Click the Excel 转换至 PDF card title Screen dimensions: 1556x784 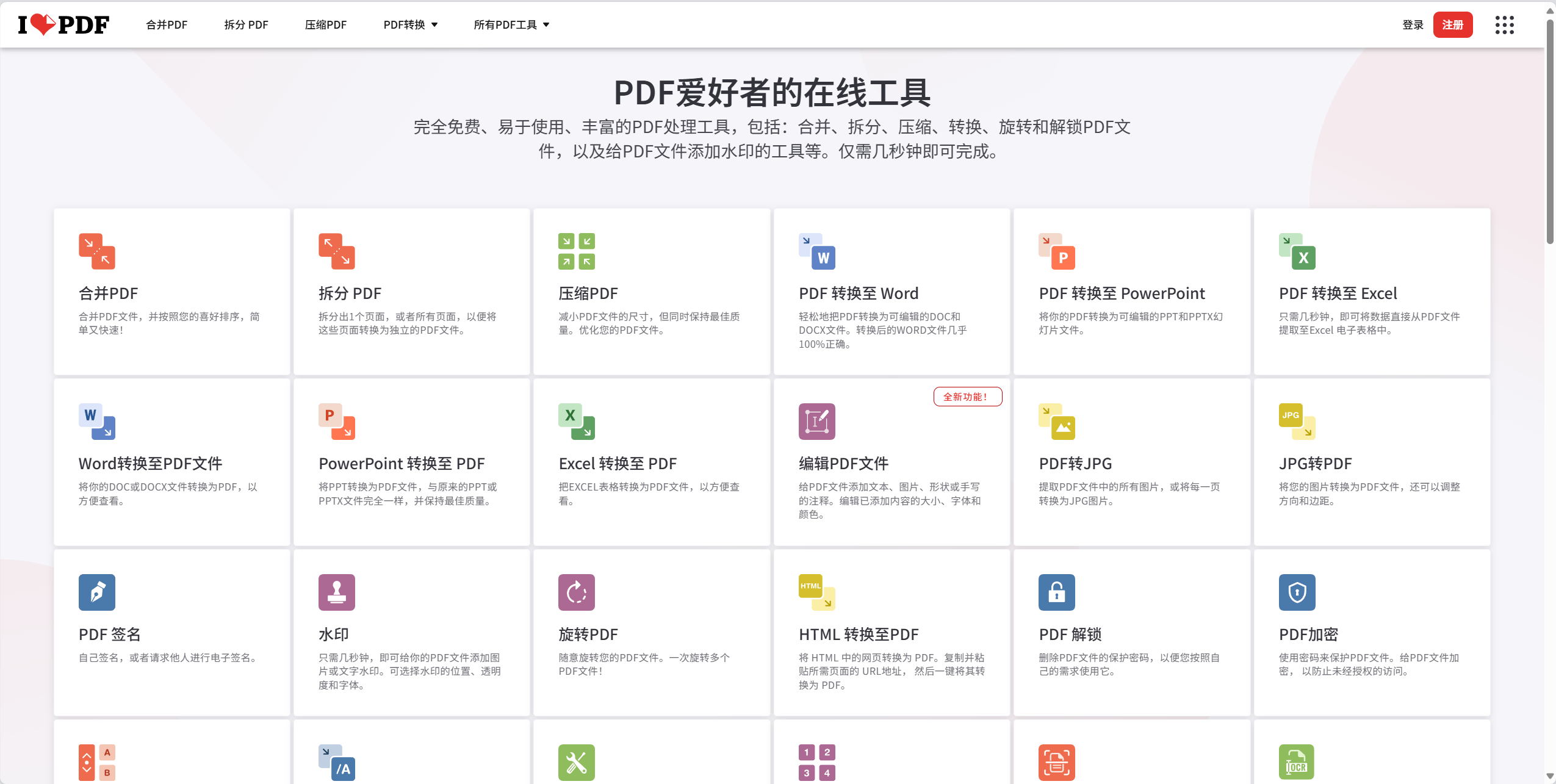click(x=618, y=464)
